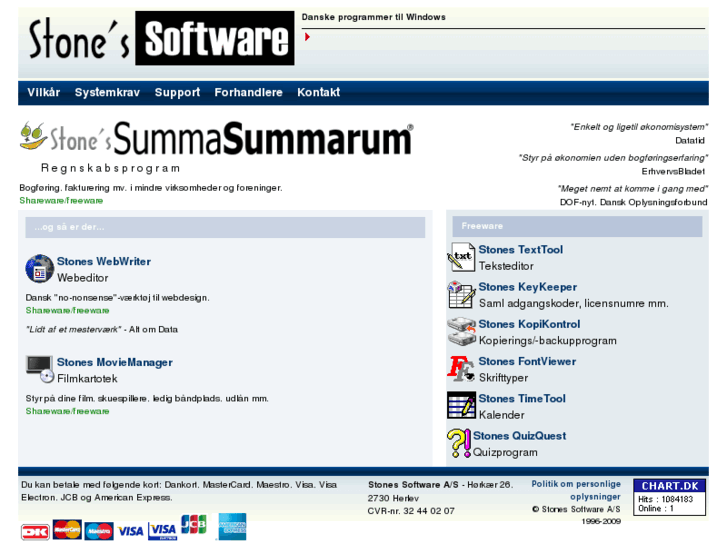Screen dimensions: 727x545
Task: Click the 'Filmkartotek' subtitle text
Action: [x=87, y=379]
